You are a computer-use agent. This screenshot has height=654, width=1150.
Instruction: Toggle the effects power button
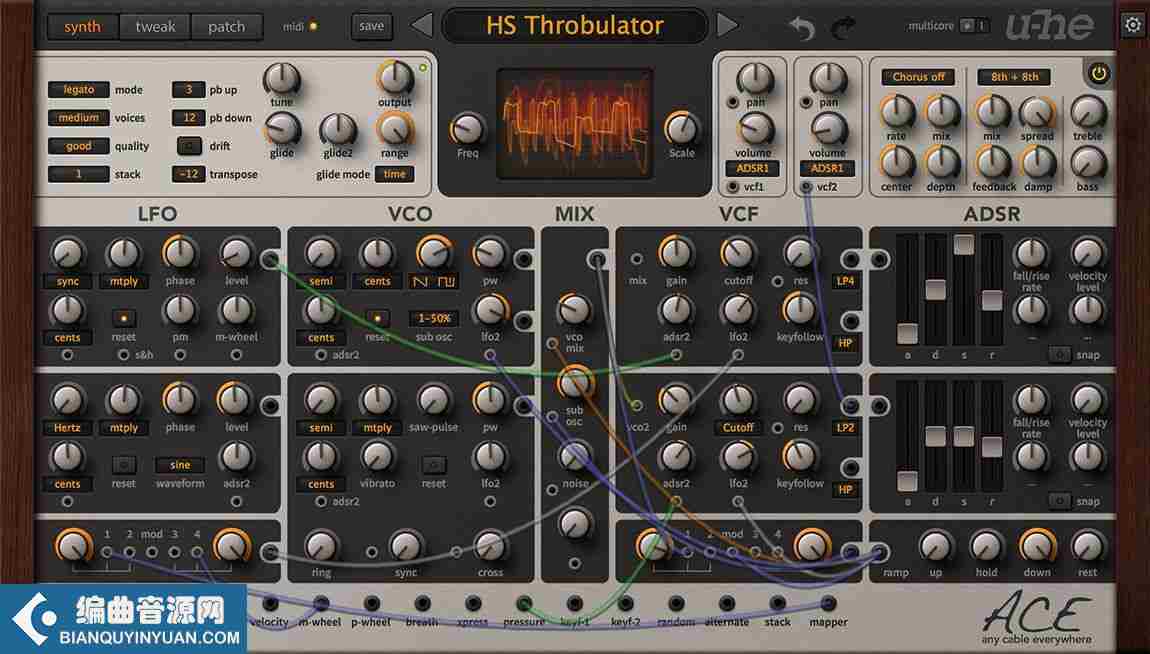click(1099, 73)
